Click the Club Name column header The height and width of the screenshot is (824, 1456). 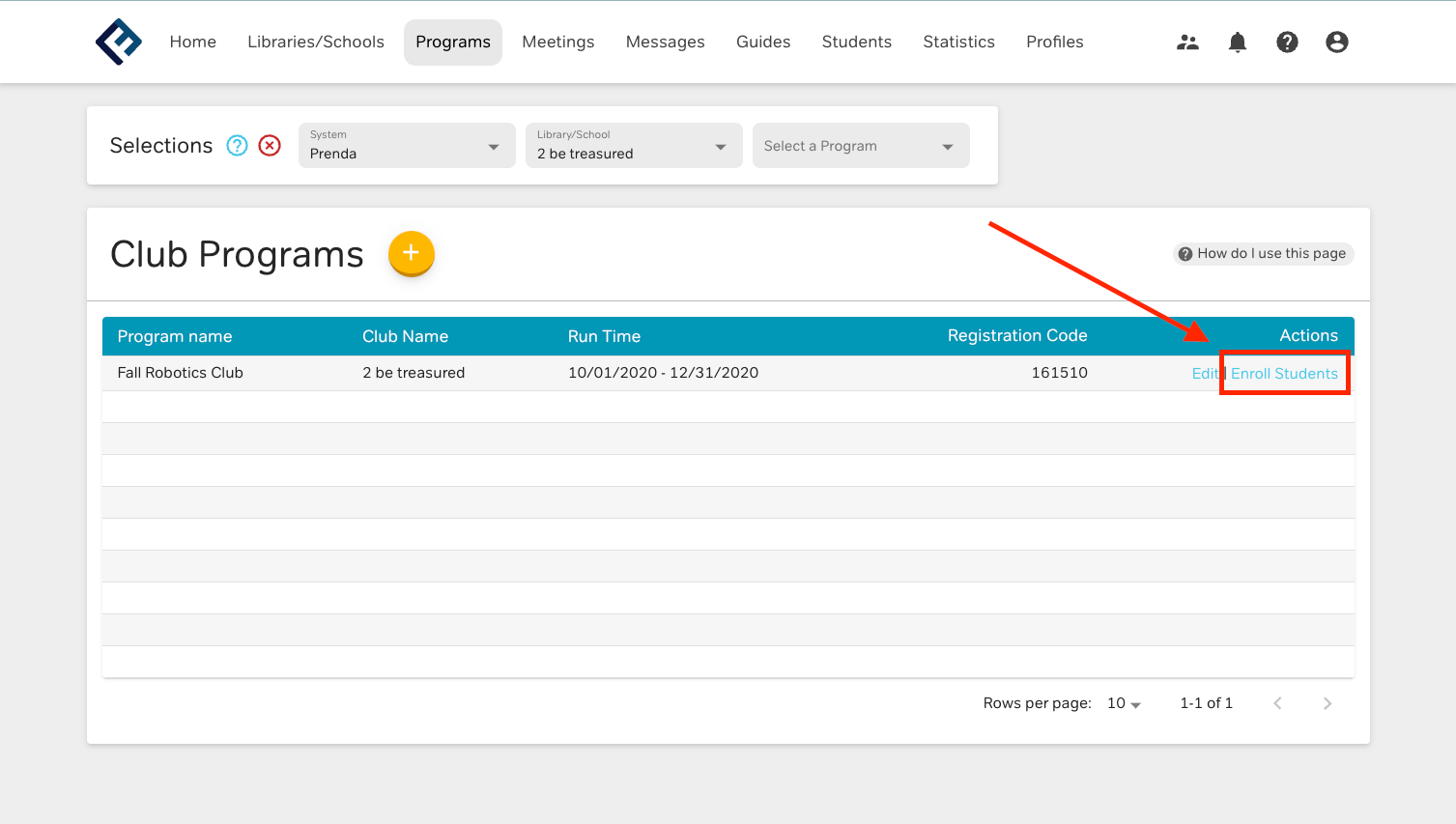coord(406,336)
